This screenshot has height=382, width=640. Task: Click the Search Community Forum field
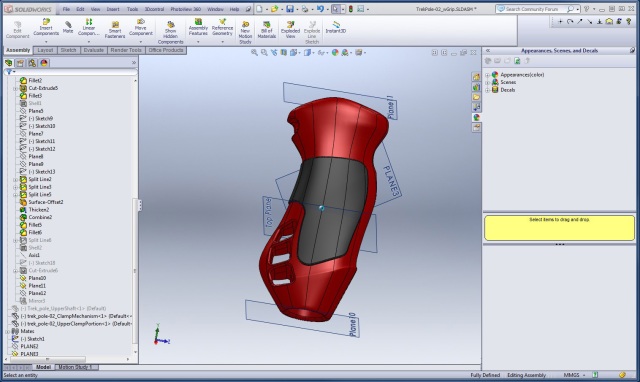click(x=535, y=9)
